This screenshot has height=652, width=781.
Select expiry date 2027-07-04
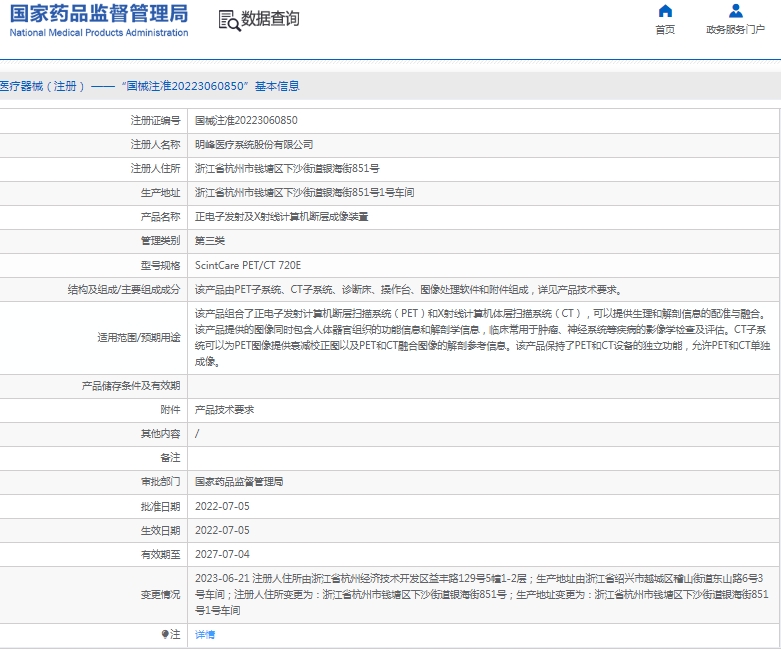222,554
